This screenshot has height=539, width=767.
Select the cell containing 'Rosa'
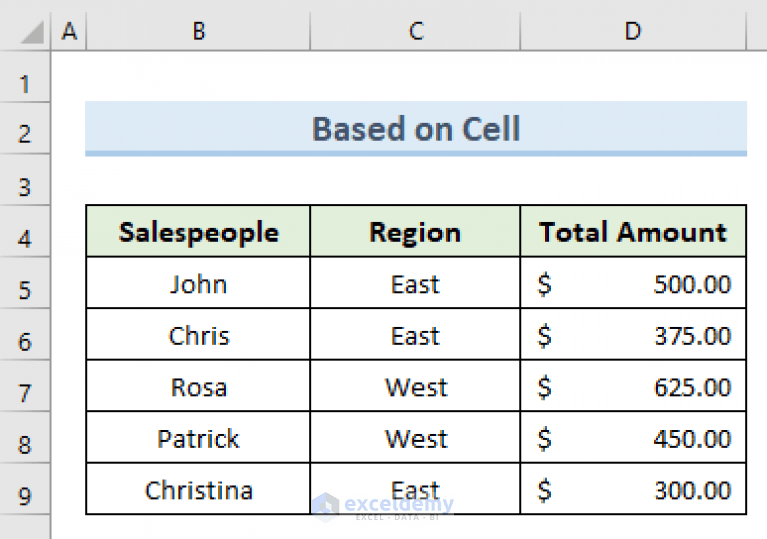pyautogui.click(x=198, y=386)
